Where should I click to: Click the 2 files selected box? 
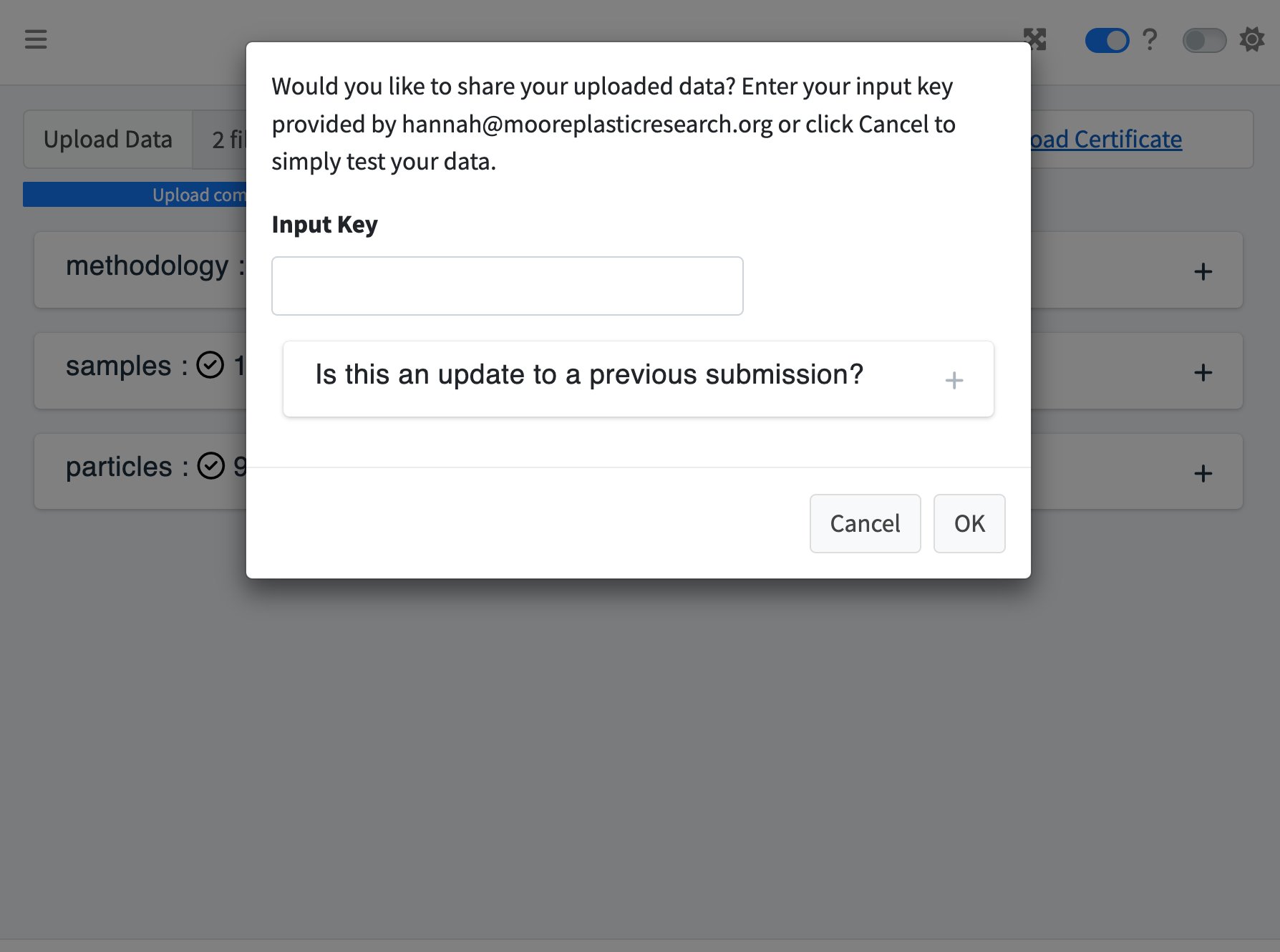point(226,140)
